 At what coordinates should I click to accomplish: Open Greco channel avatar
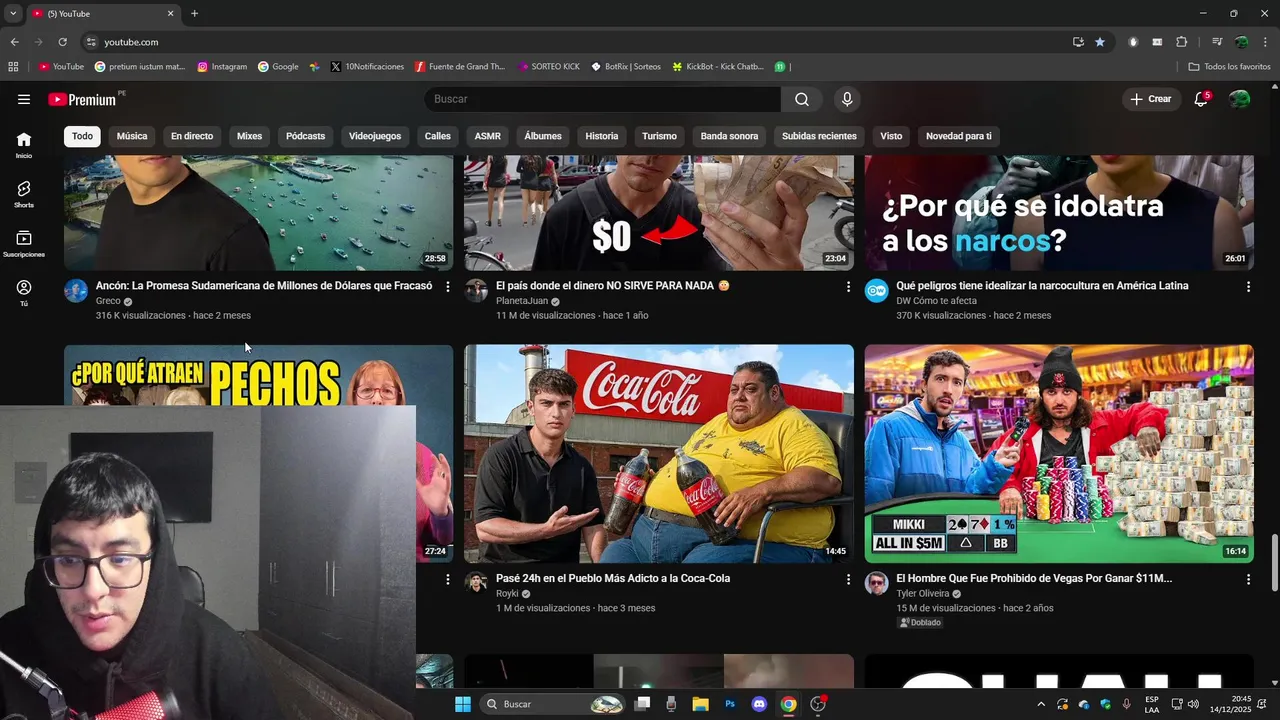pos(76,291)
